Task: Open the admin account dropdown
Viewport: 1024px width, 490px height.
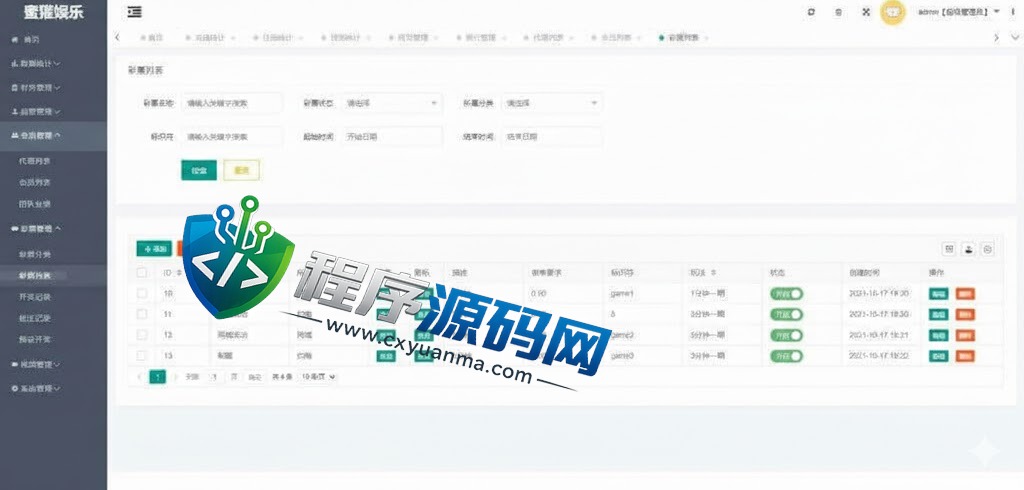Action: (x=959, y=12)
